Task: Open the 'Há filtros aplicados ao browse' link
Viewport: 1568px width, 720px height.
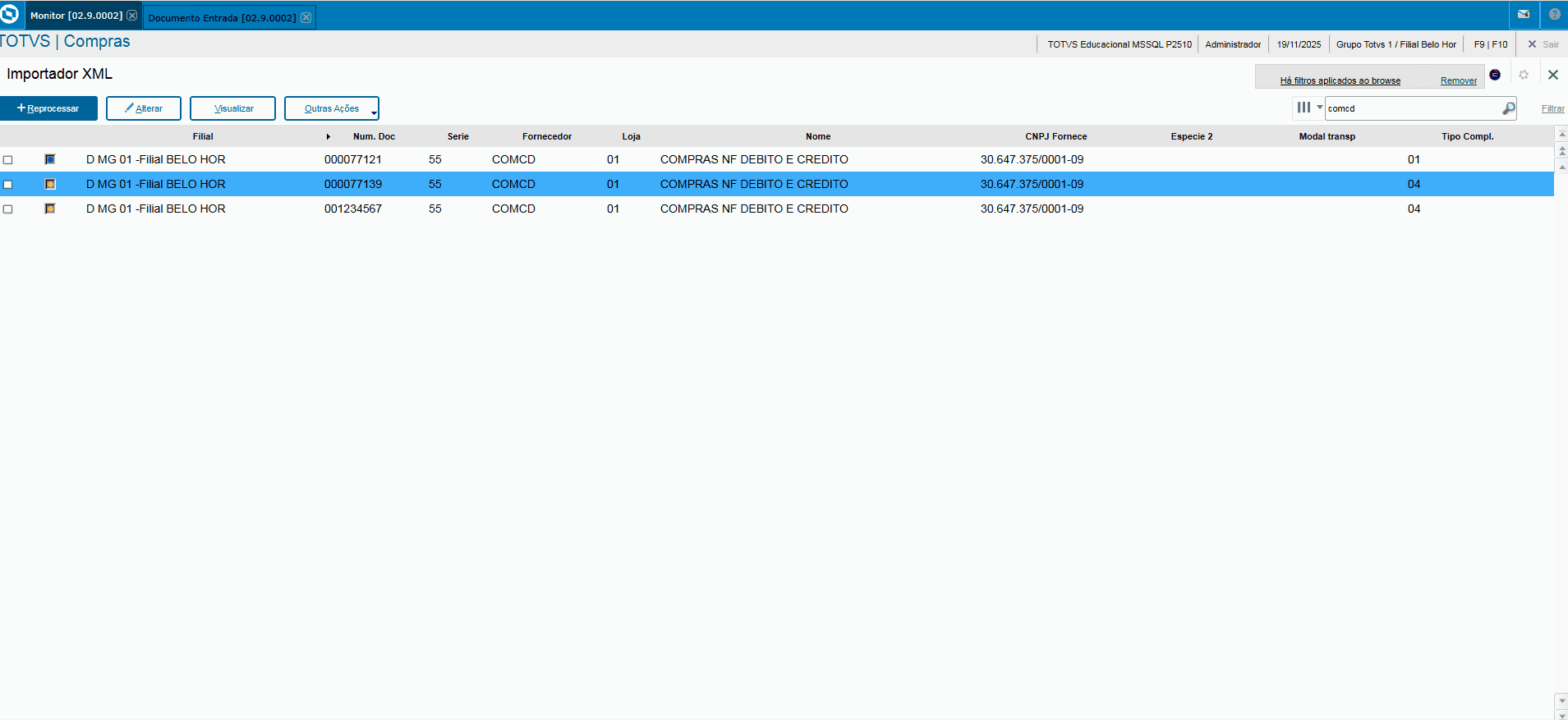Action: pyautogui.click(x=1340, y=80)
